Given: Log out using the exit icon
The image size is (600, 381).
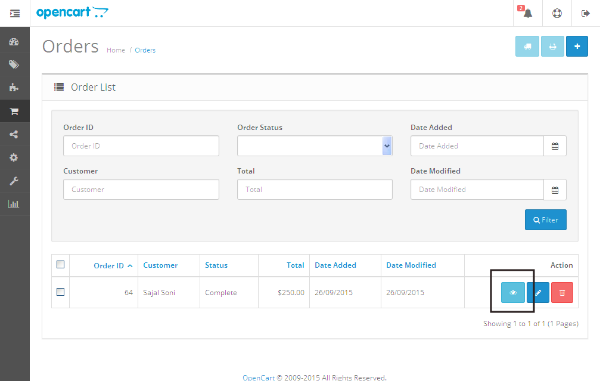Looking at the screenshot, I should coord(585,13).
